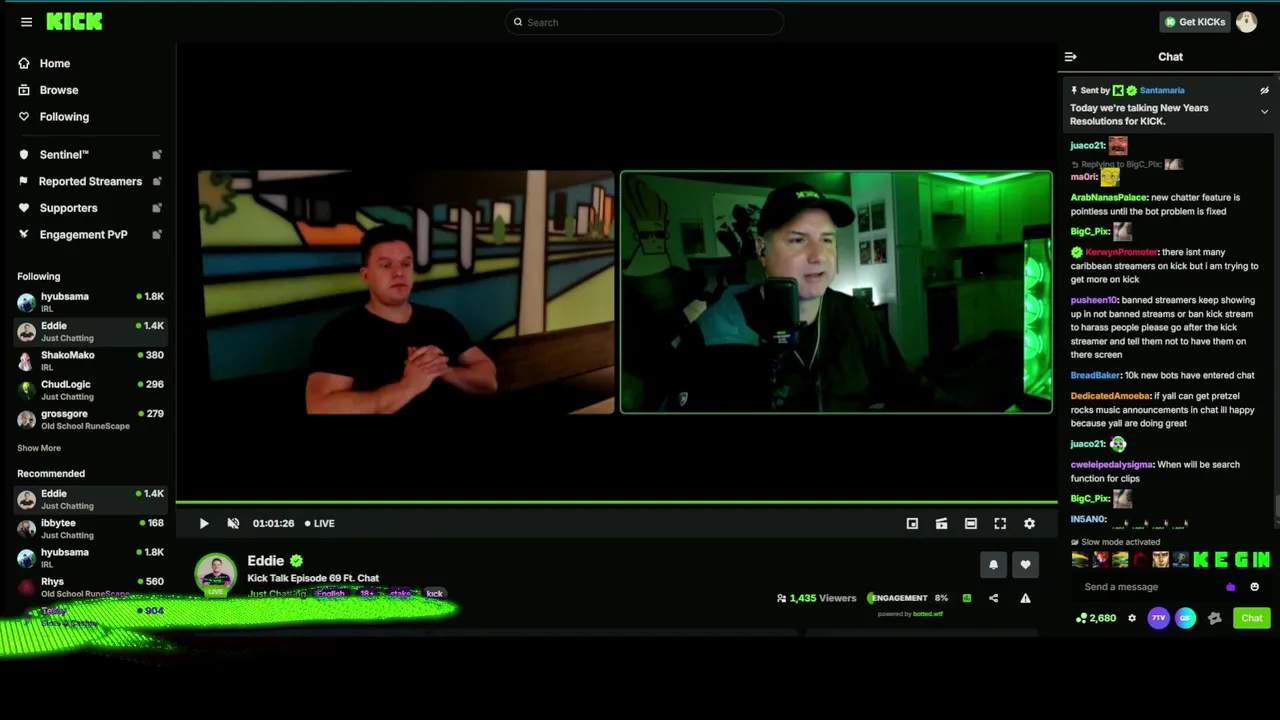This screenshot has height=720, width=1280.
Task: Click Eddie's channel avatar
Action: pos(215,574)
